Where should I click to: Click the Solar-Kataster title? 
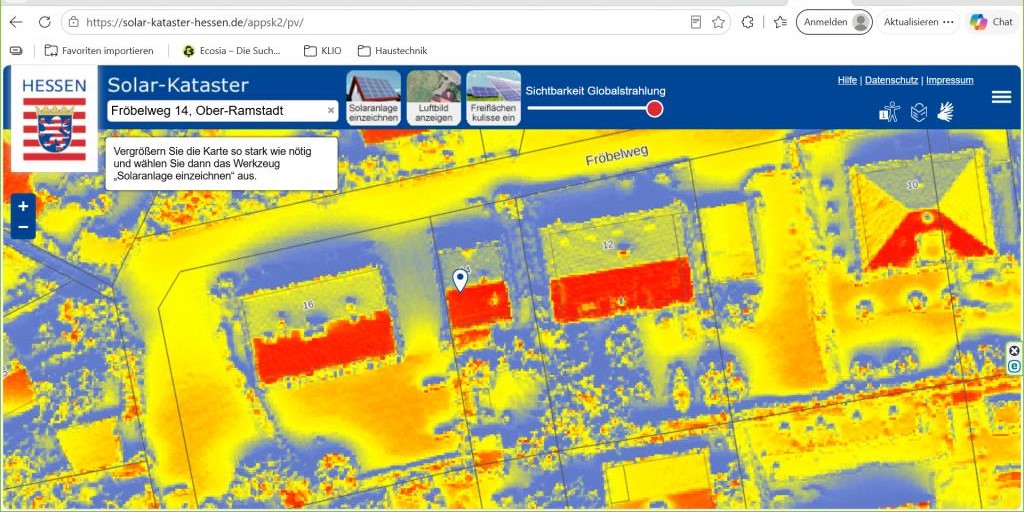178,85
